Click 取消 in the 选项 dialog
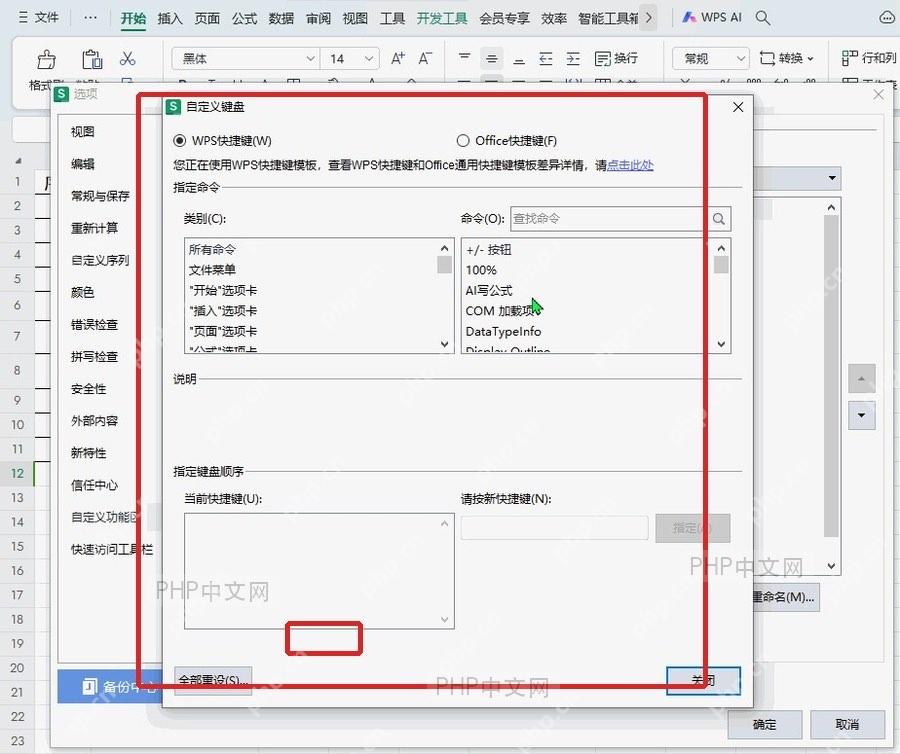The image size is (900, 754). (x=847, y=725)
